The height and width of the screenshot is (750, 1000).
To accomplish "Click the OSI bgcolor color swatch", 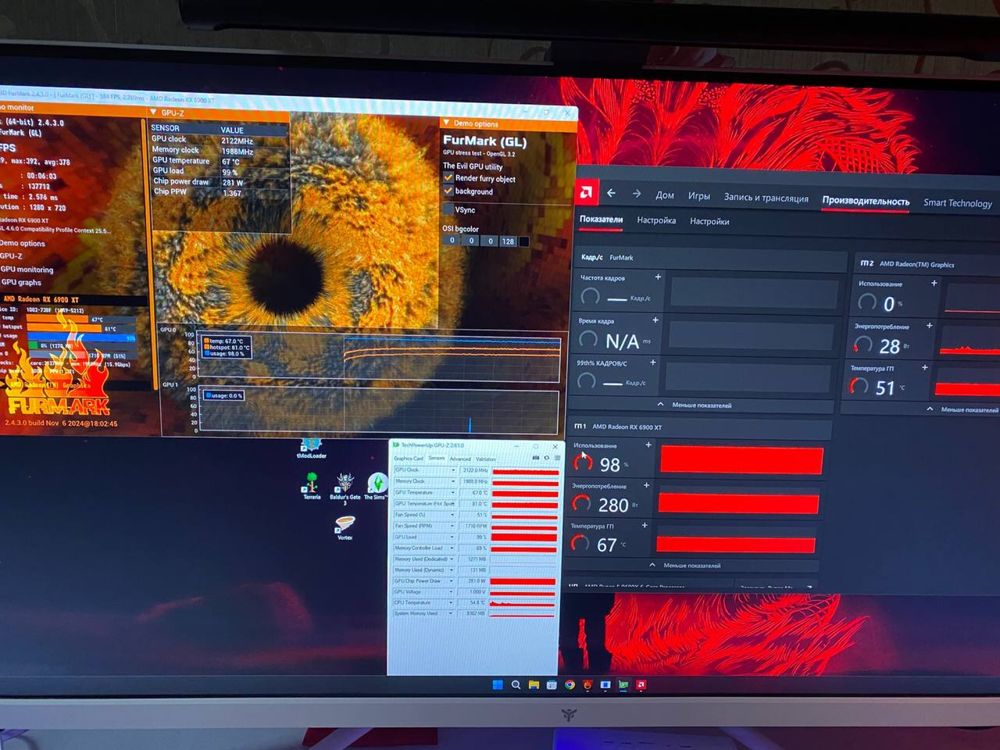I will click(x=524, y=241).
